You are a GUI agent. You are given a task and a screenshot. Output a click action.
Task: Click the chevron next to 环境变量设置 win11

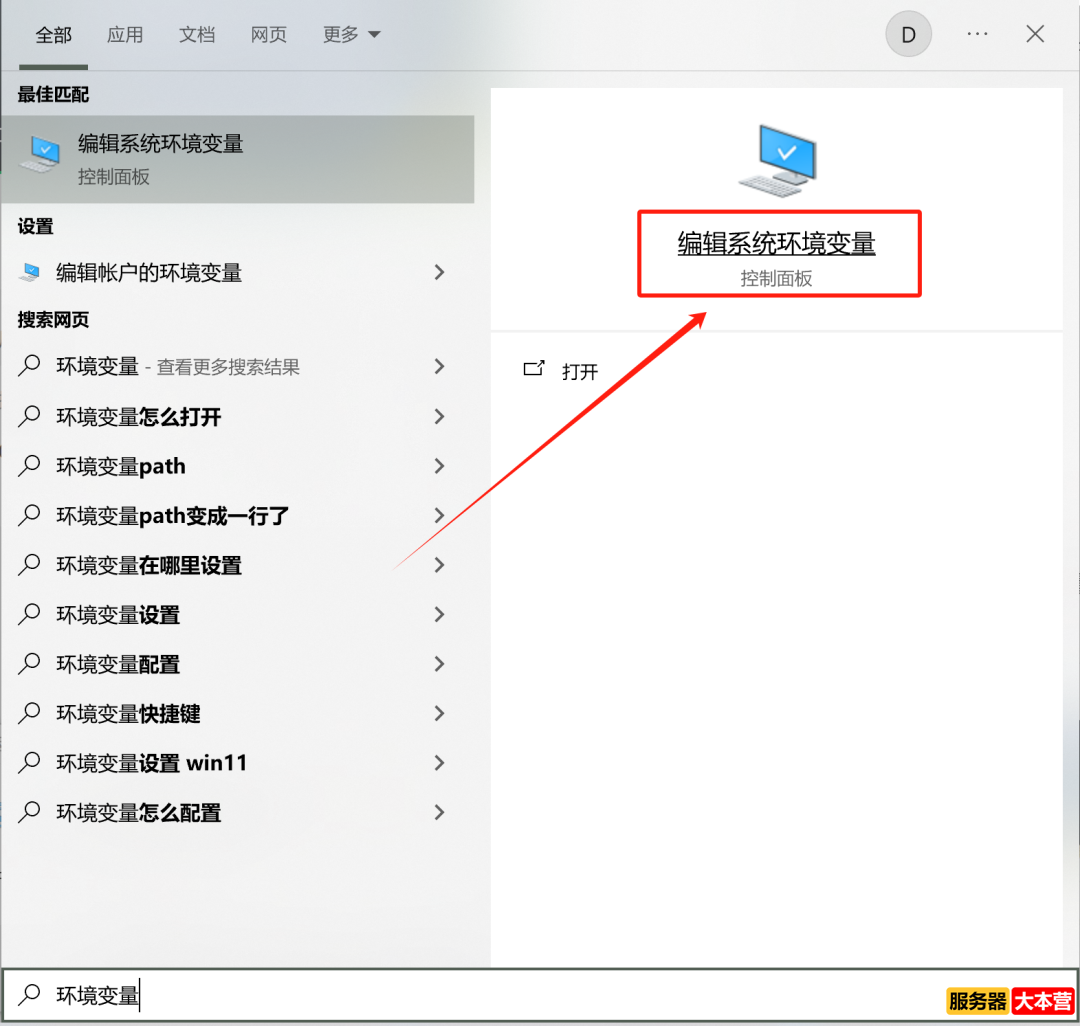click(x=439, y=763)
